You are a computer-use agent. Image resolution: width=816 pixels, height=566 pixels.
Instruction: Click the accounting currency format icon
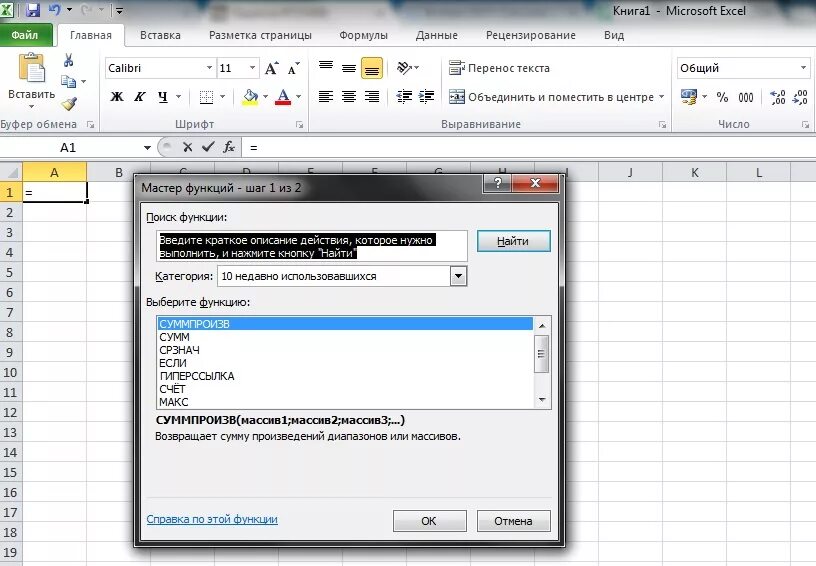689,97
